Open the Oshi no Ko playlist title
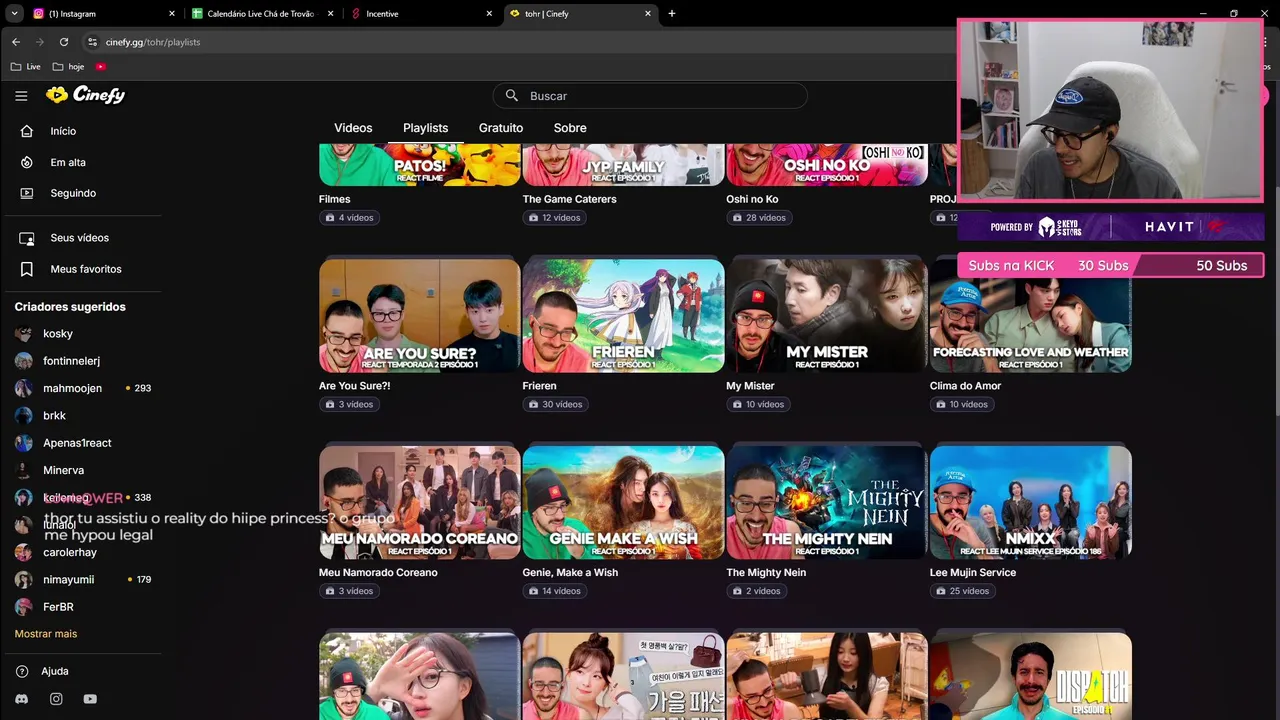The width and height of the screenshot is (1280, 720). point(752,199)
